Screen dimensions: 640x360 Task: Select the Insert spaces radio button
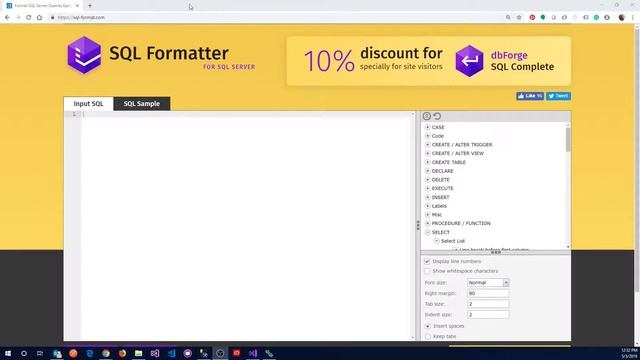pyautogui.click(x=428, y=326)
